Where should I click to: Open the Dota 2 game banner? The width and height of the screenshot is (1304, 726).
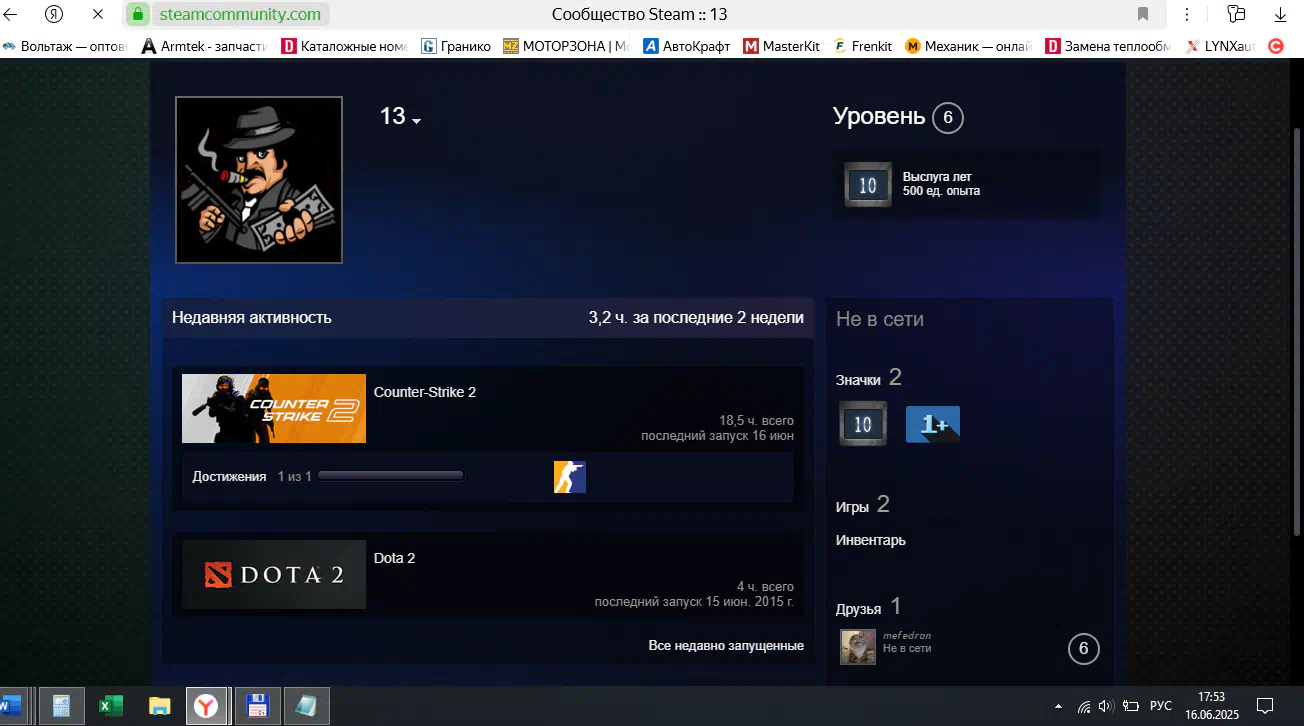pyautogui.click(x=274, y=575)
